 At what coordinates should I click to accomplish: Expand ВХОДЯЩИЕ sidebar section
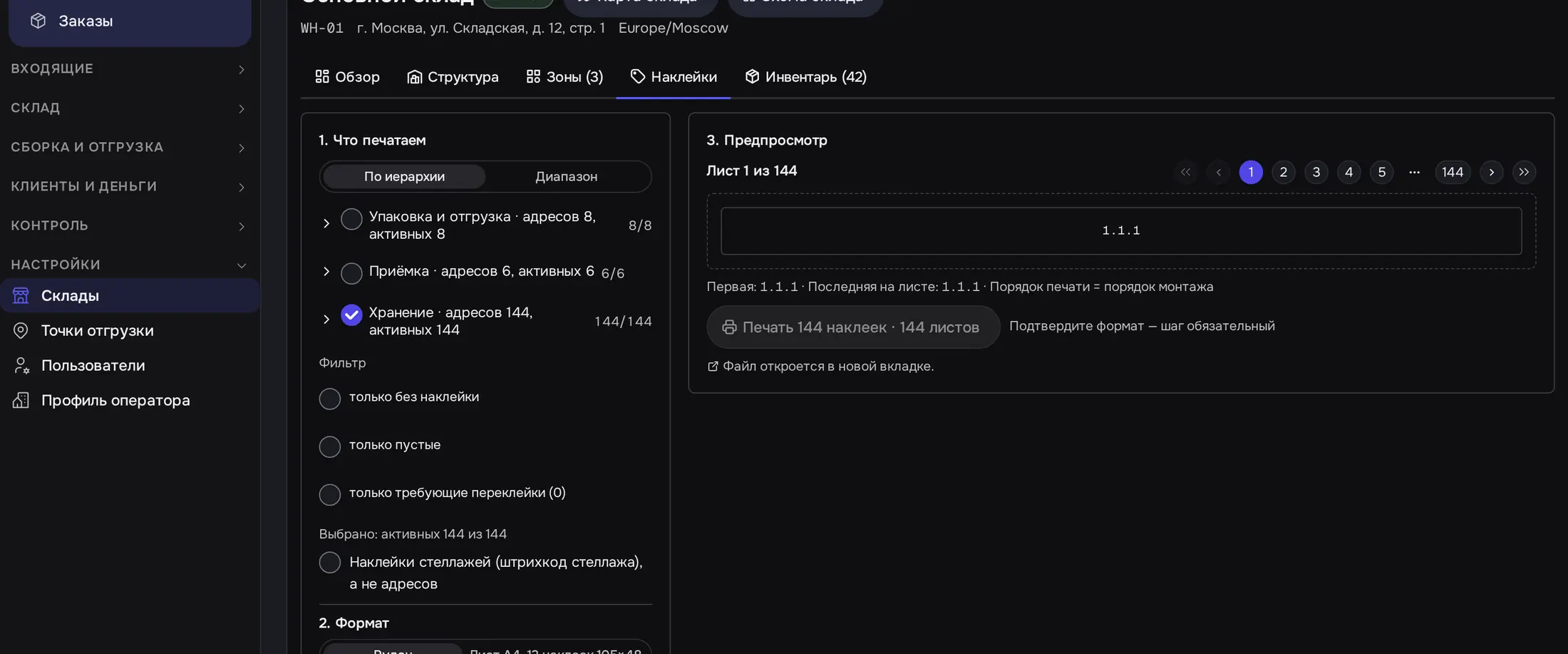[130, 69]
